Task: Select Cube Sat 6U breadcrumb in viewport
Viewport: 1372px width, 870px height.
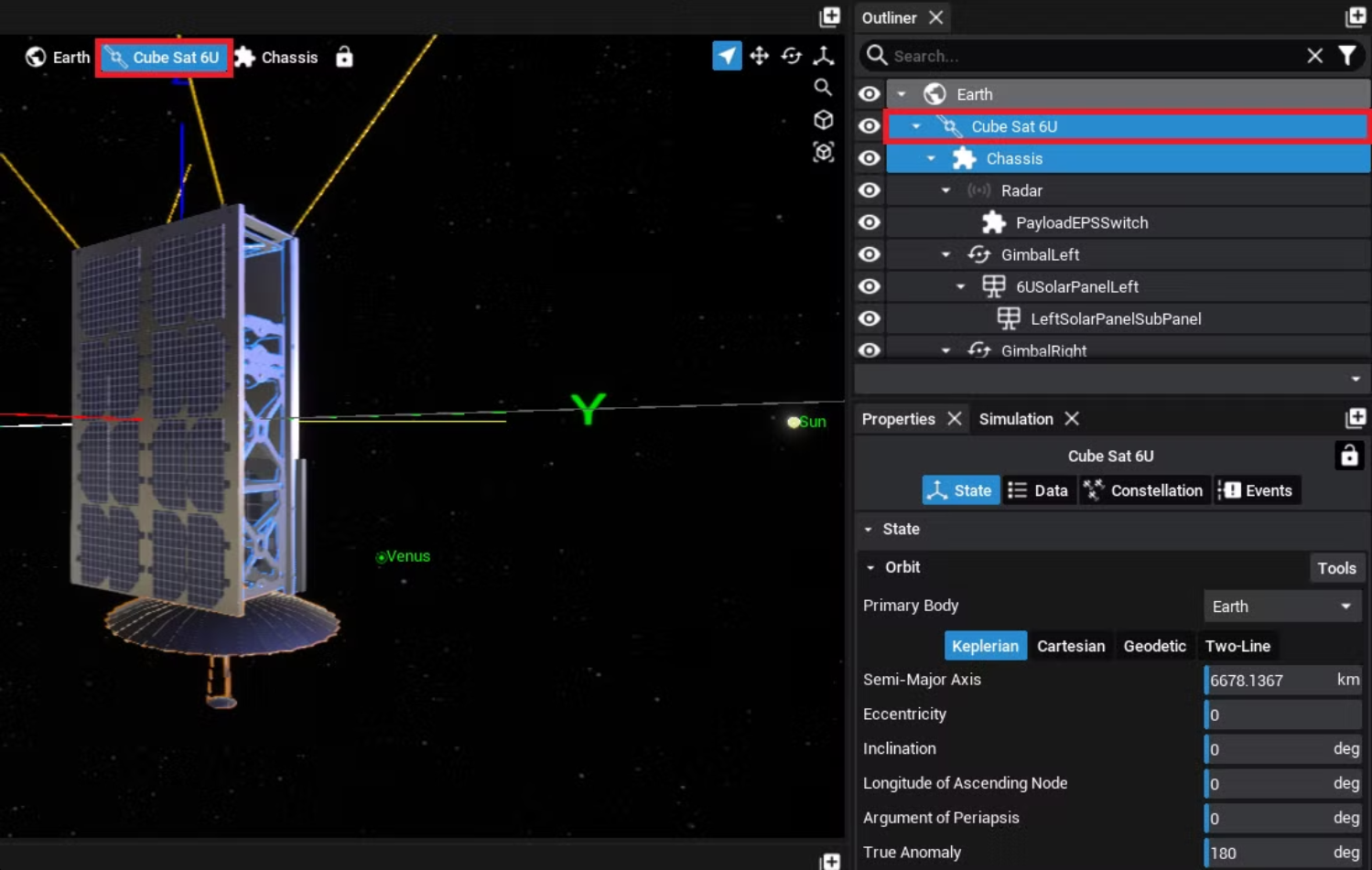Action: point(164,58)
